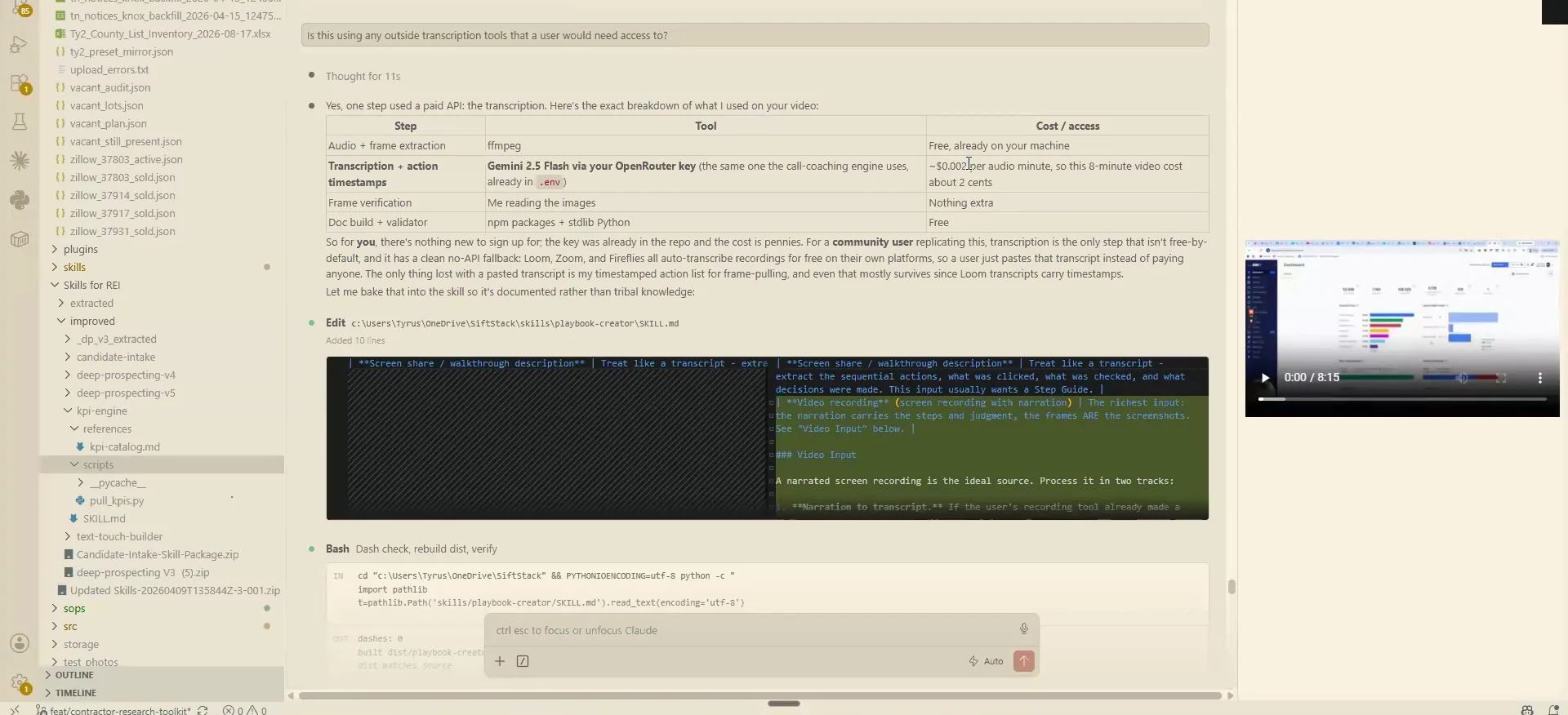Open the edited SKILL.md file path link
Viewport: 1568px width, 715px height.
click(514, 323)
